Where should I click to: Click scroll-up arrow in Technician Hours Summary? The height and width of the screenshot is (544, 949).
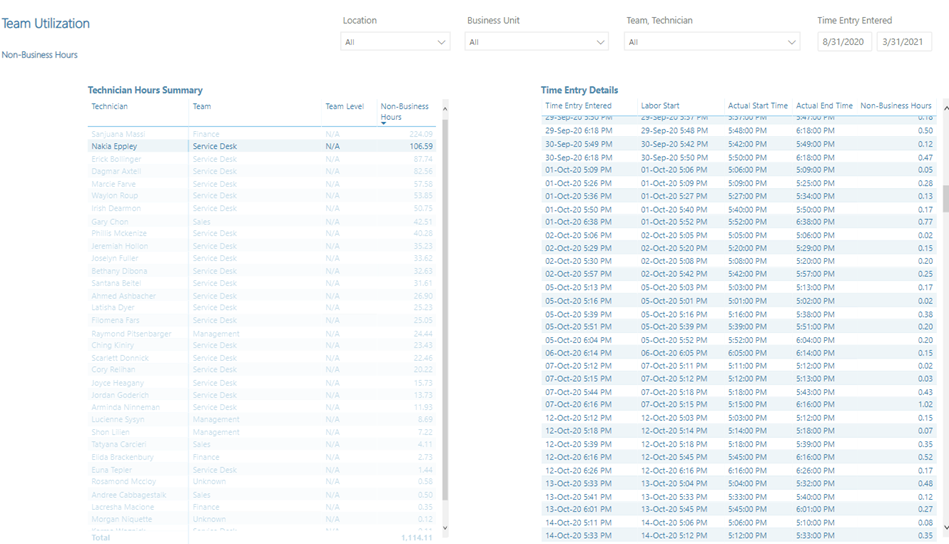(x=445, y=108)
